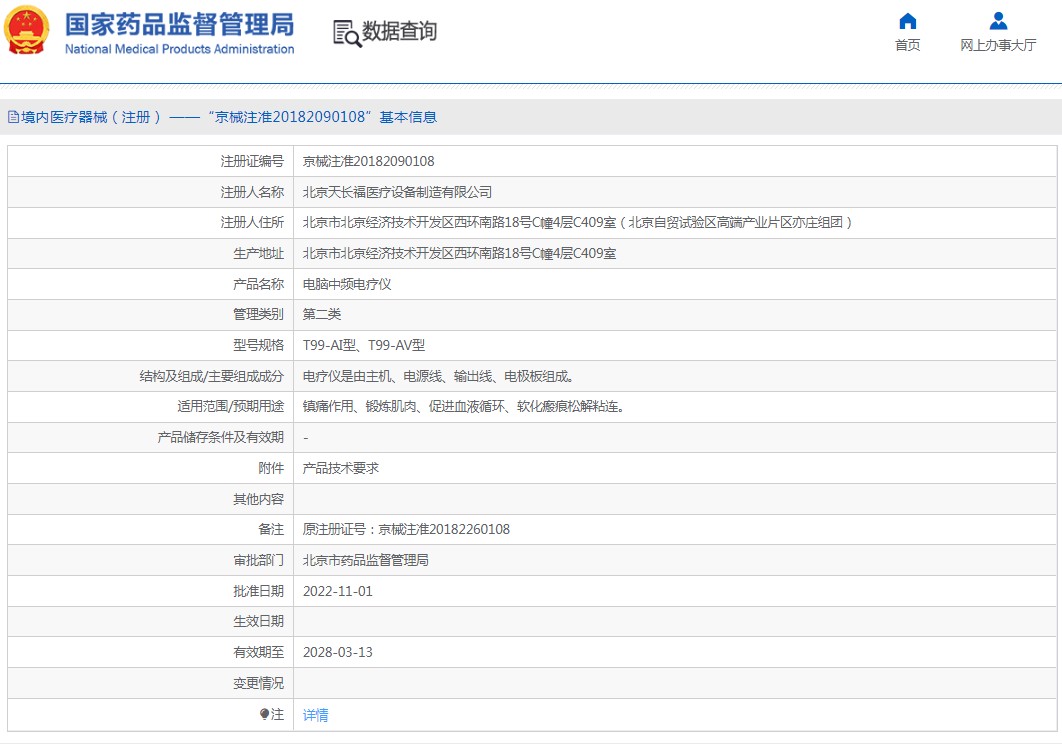
Task: Select 北京天长福医疗设备制造有限公司 company name
Action: (397, 192)
